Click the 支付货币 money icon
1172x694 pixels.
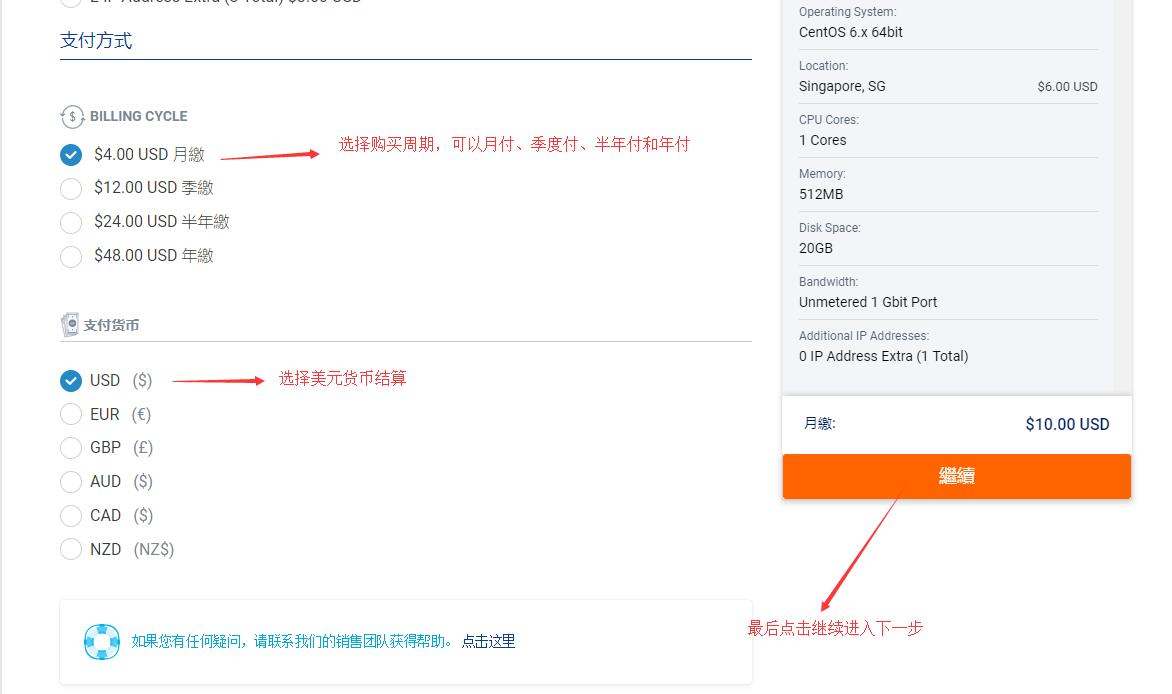tap(69, 324)
